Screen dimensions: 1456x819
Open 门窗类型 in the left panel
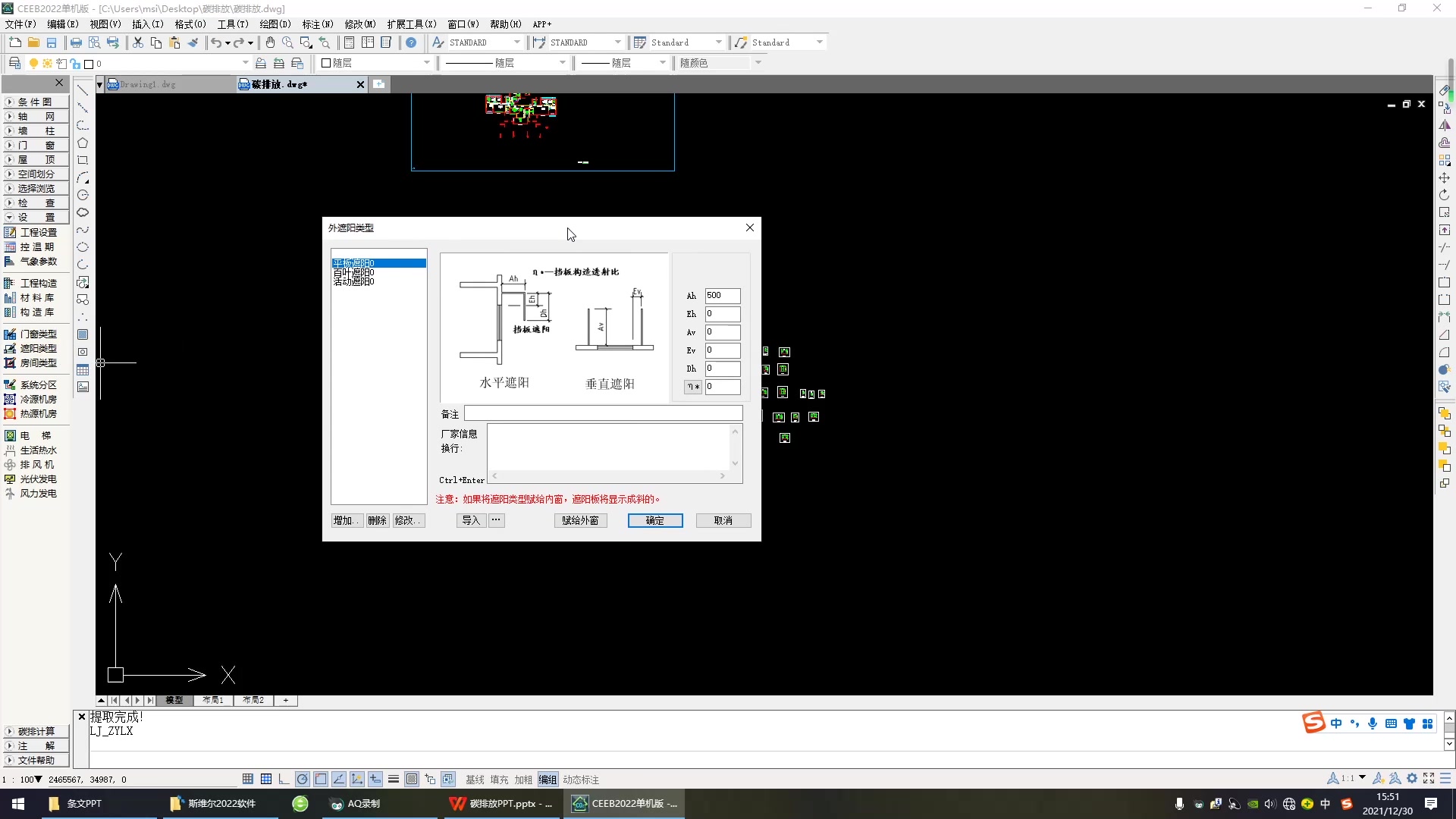pyautogui.click(x=37, y=334)
